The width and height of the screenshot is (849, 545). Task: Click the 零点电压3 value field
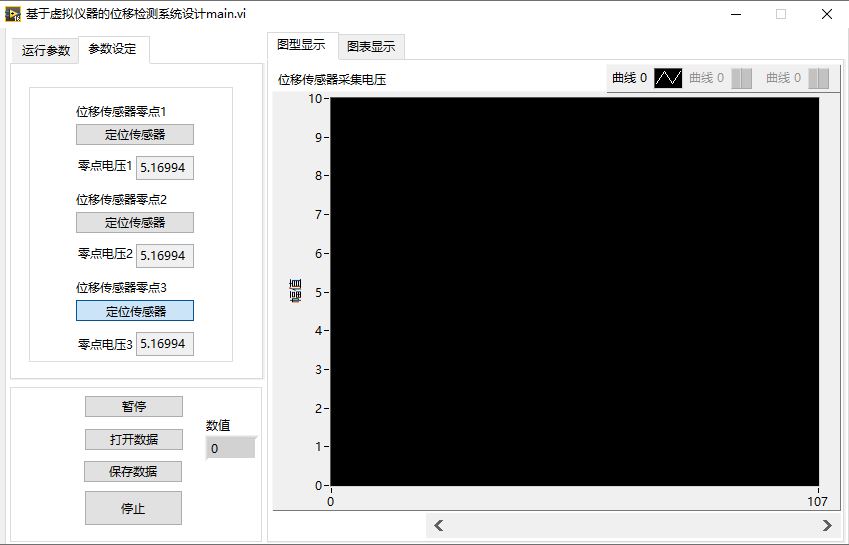(165, 344)
